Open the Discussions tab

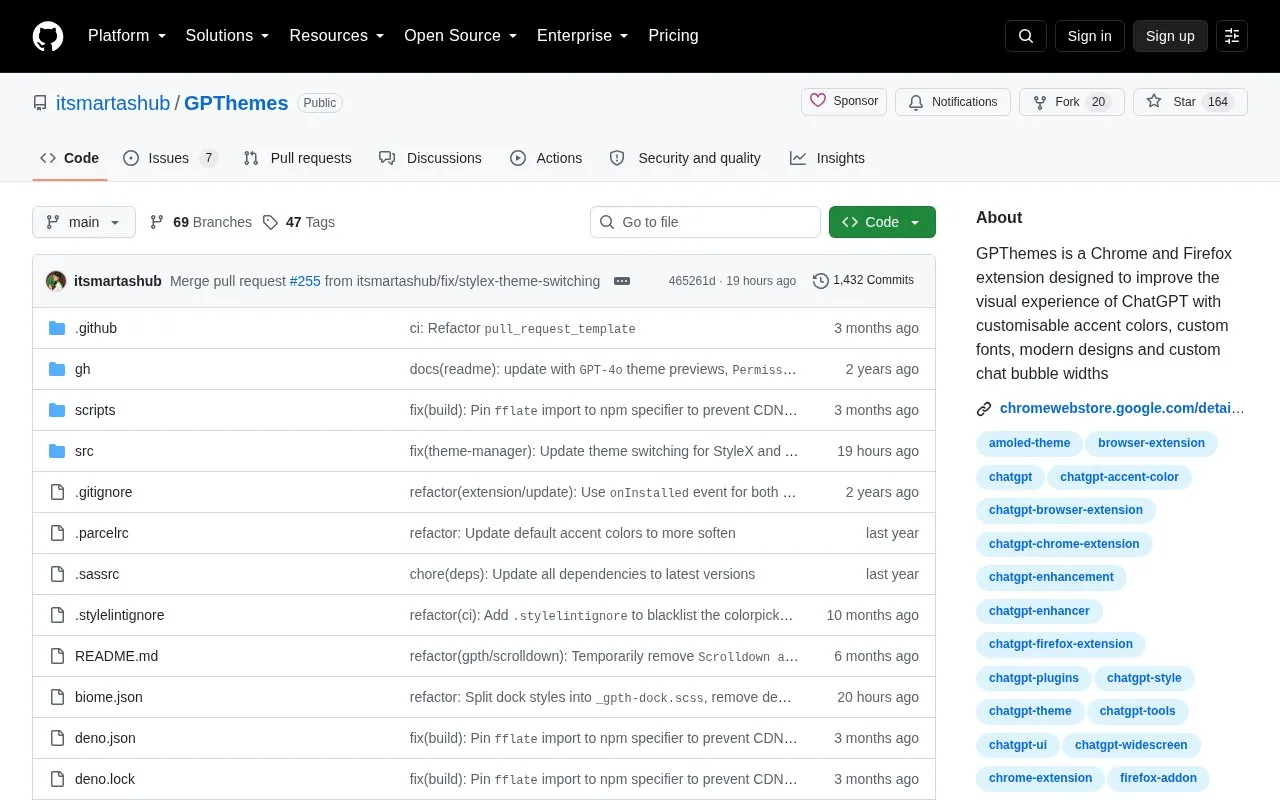point(430,158)
